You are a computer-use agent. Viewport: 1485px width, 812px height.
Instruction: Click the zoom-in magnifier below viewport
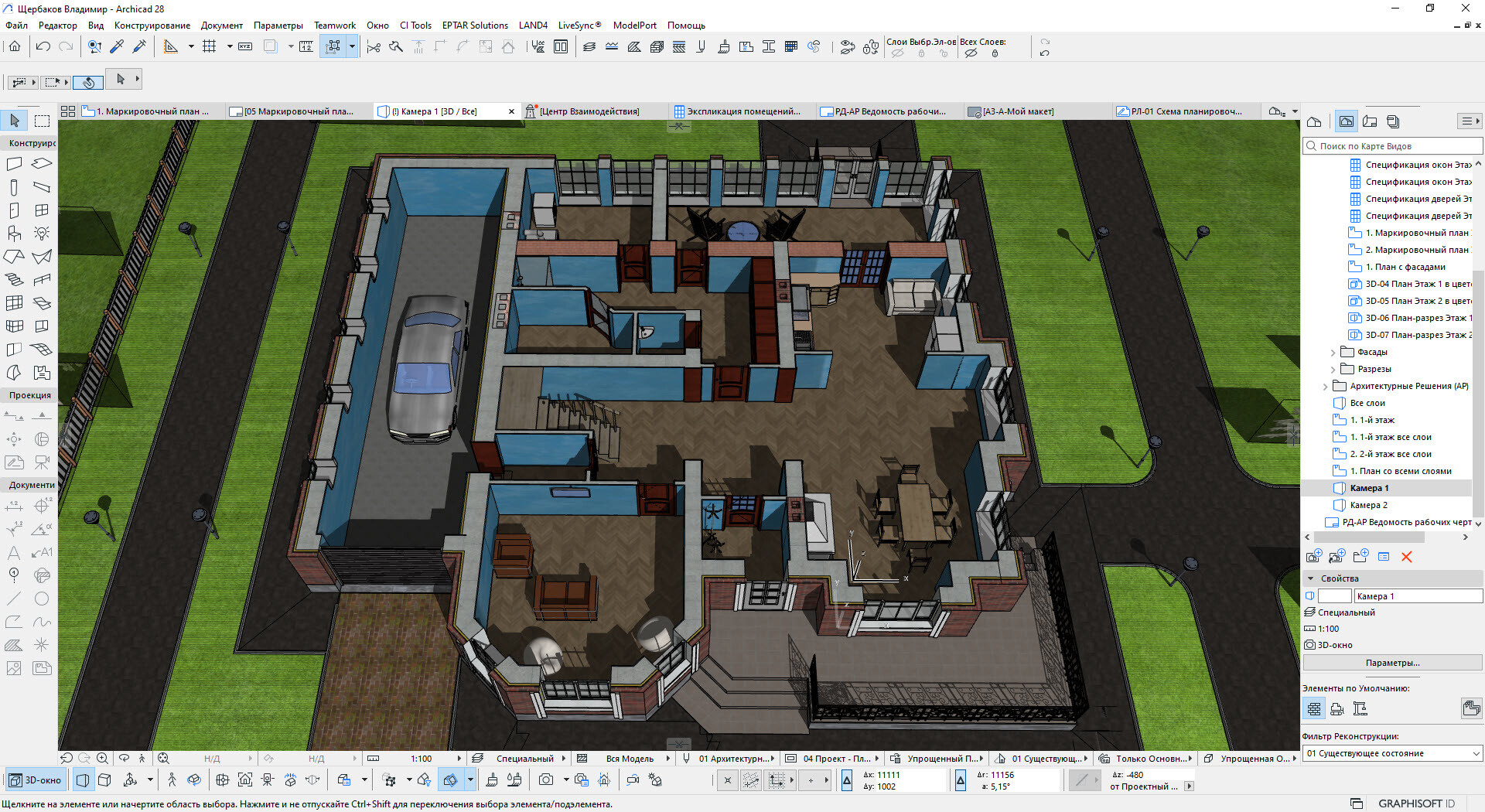click(x=102, y=759)
